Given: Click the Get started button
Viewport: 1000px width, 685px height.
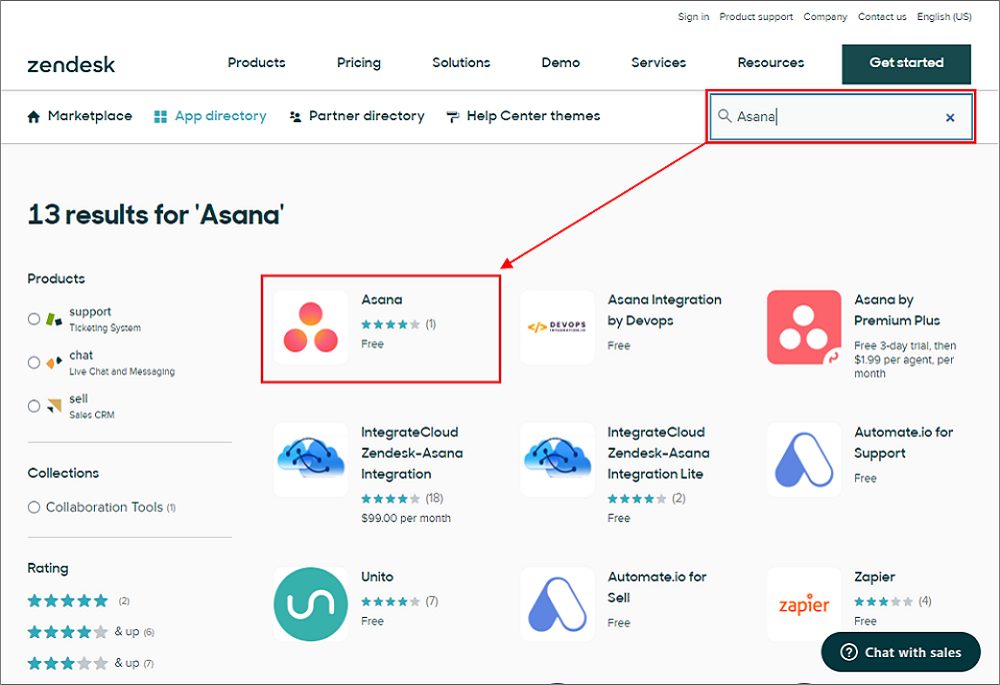Looking at the screenshot, I should coord(906,64).
